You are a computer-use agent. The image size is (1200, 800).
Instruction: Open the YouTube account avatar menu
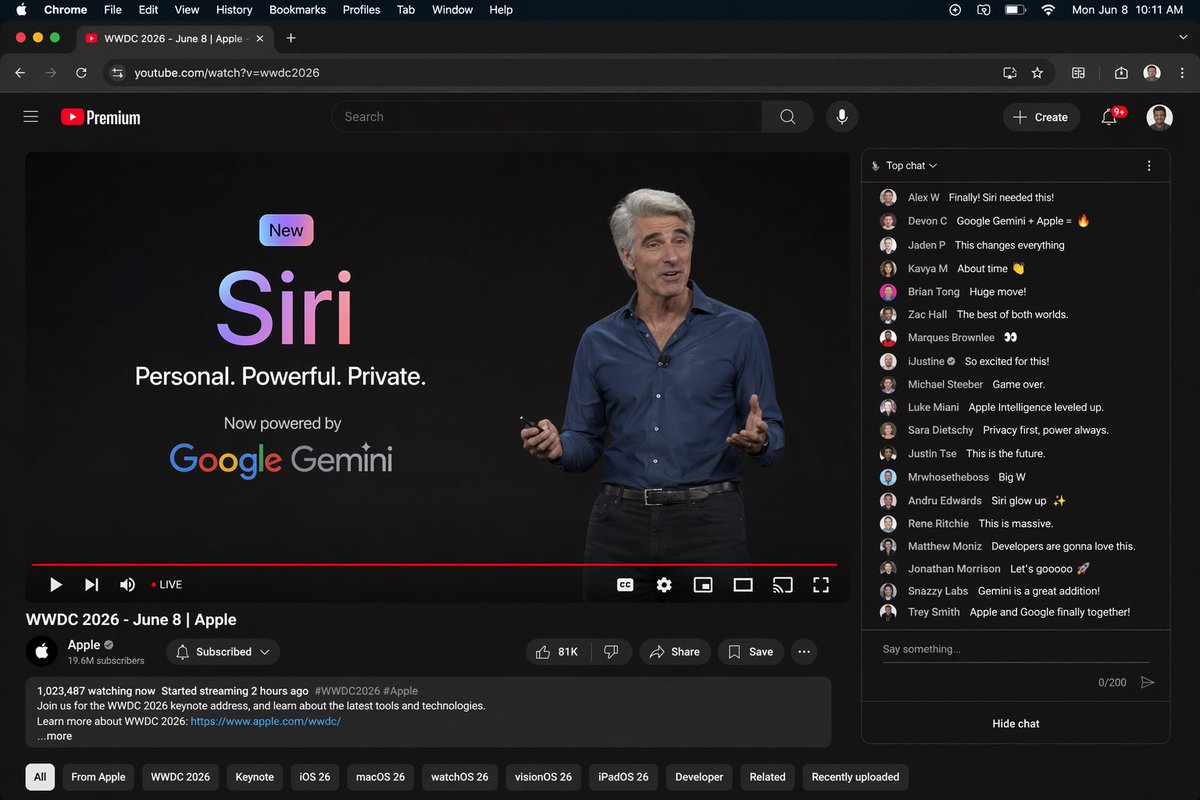tap(1159, 117)
